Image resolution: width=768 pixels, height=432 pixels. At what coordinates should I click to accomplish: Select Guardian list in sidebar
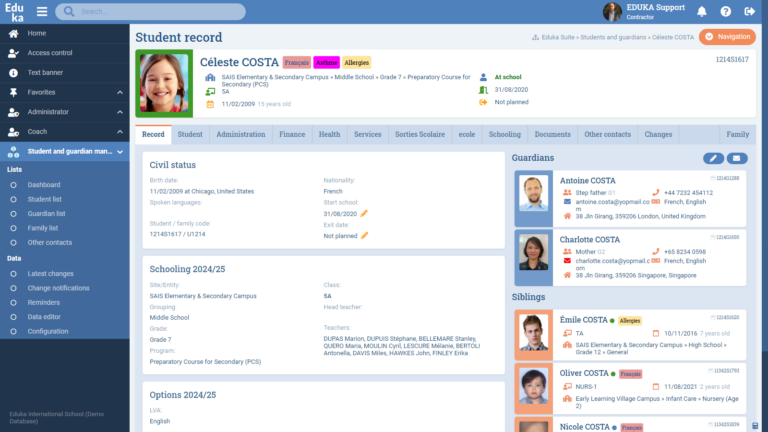[x=48, y=213]
